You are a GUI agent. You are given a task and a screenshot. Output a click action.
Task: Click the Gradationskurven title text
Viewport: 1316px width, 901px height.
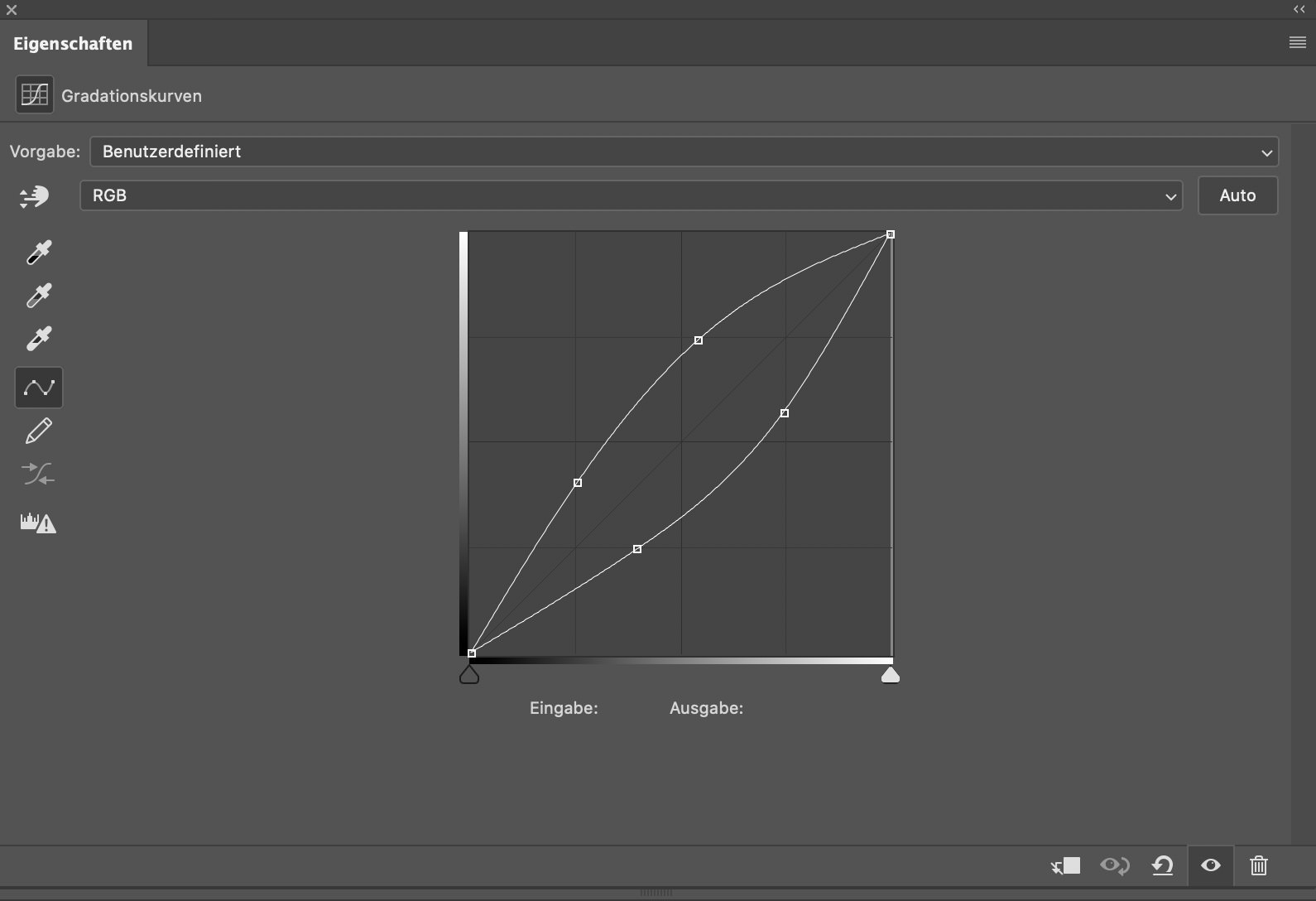(x=132, y=96)
